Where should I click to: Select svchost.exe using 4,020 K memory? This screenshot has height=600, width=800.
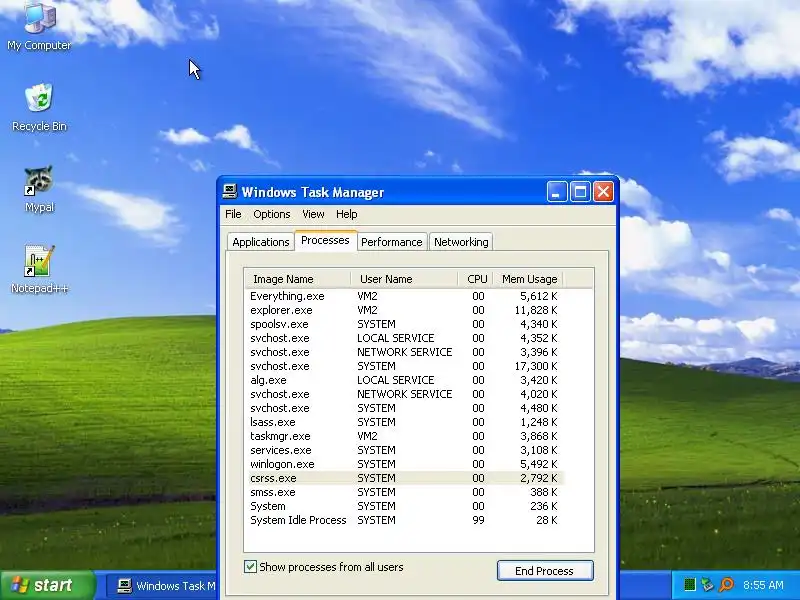pyautogui.click(x=404, y=394)
